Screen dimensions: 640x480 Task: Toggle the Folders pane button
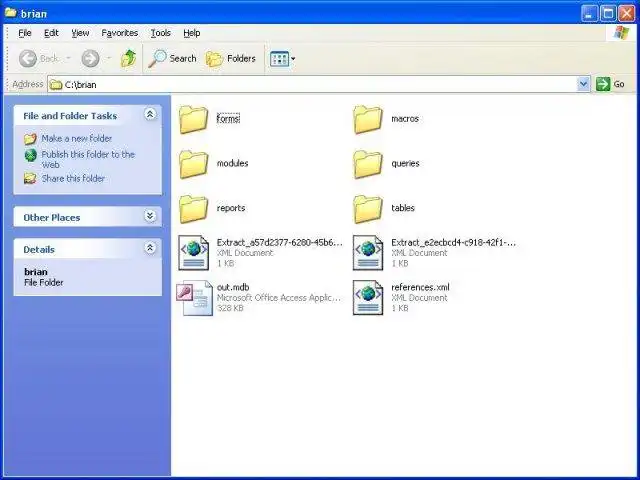[x=231, y=59]
